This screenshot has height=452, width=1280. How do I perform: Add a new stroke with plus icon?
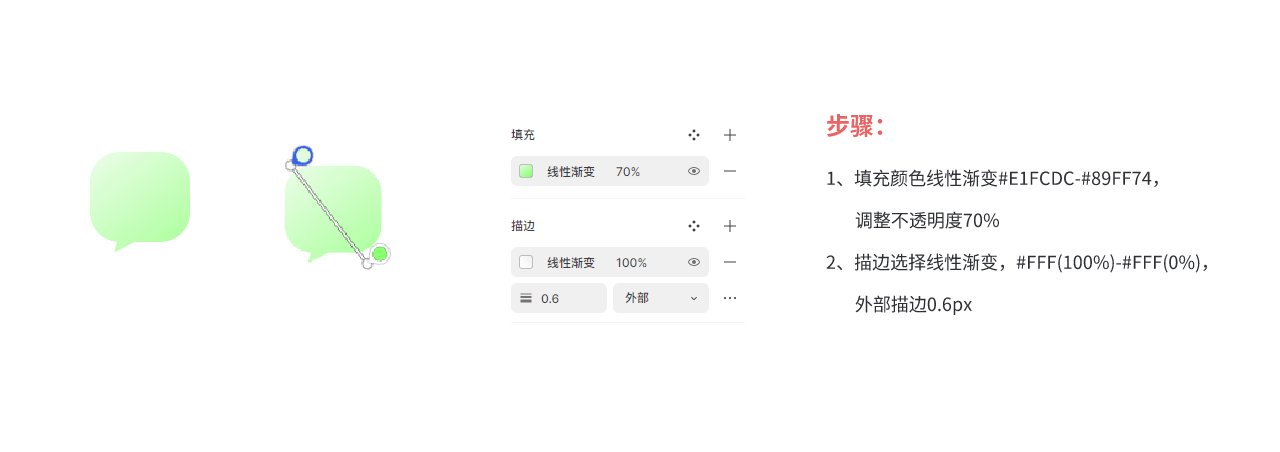click(730, 226)
